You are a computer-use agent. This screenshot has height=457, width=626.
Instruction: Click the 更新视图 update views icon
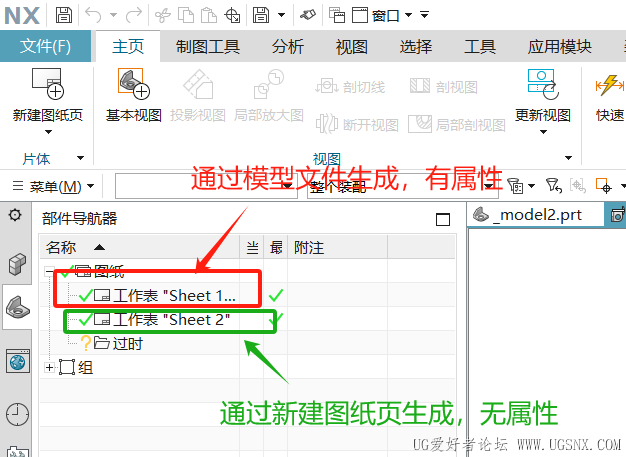(x=543, y=84)
